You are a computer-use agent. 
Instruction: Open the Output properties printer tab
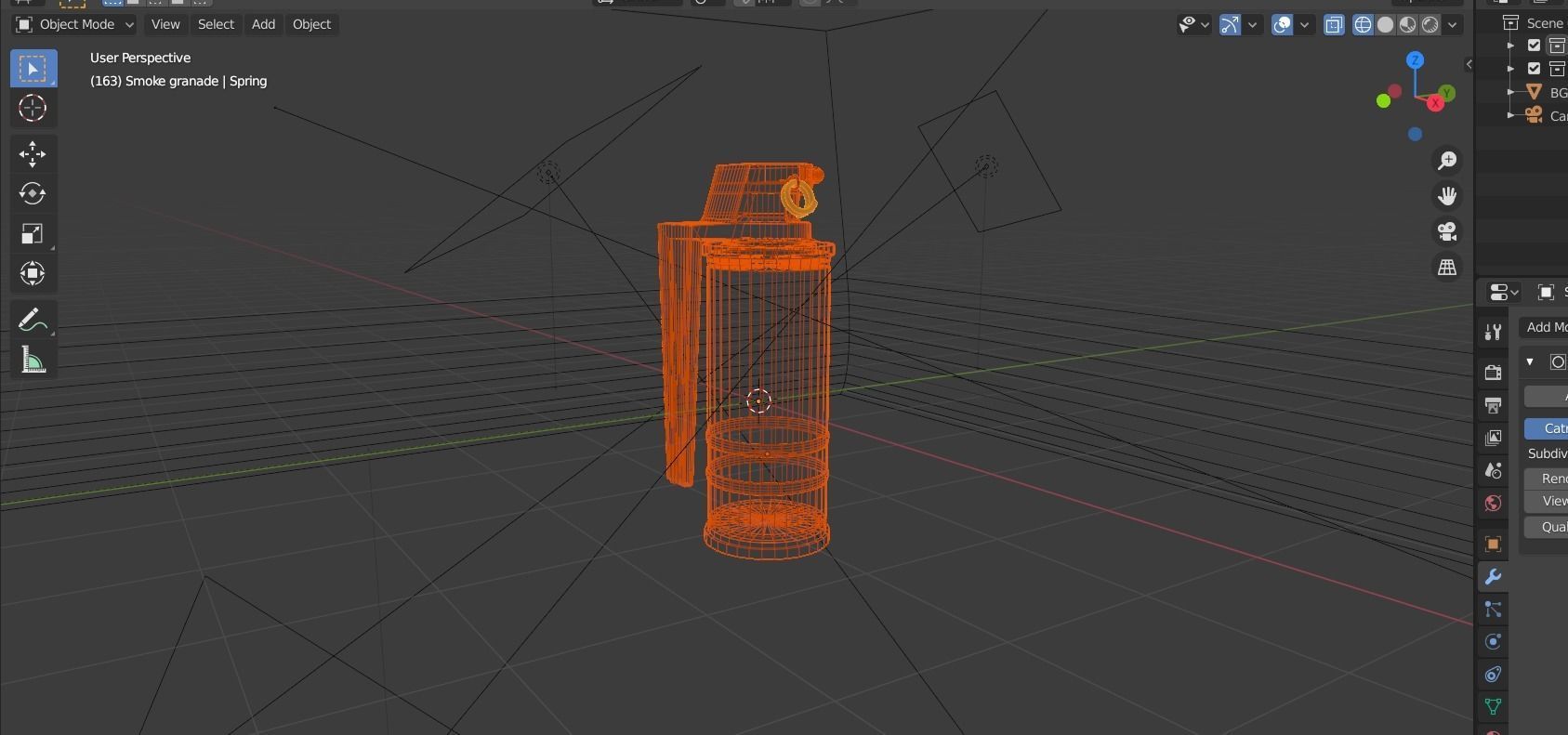click(1493, 405)
